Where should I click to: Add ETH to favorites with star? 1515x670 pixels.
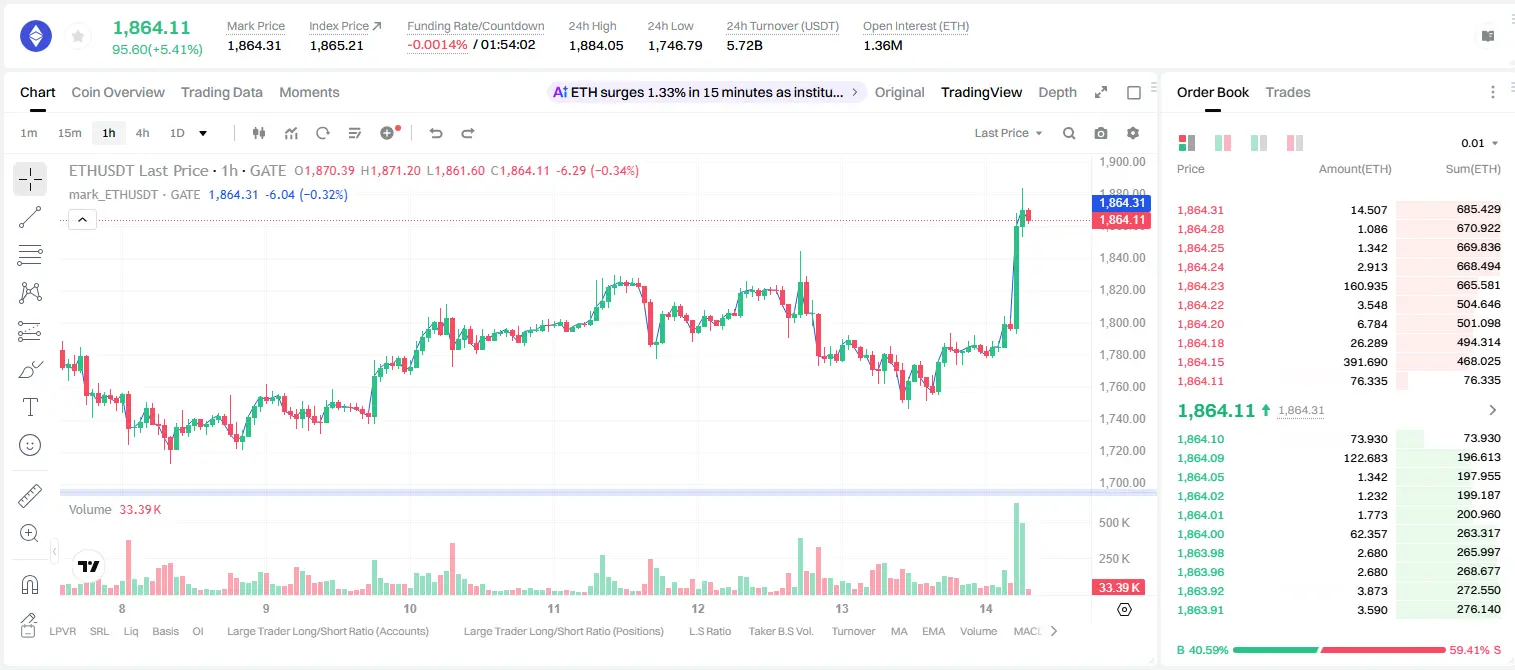pos(78,36)
